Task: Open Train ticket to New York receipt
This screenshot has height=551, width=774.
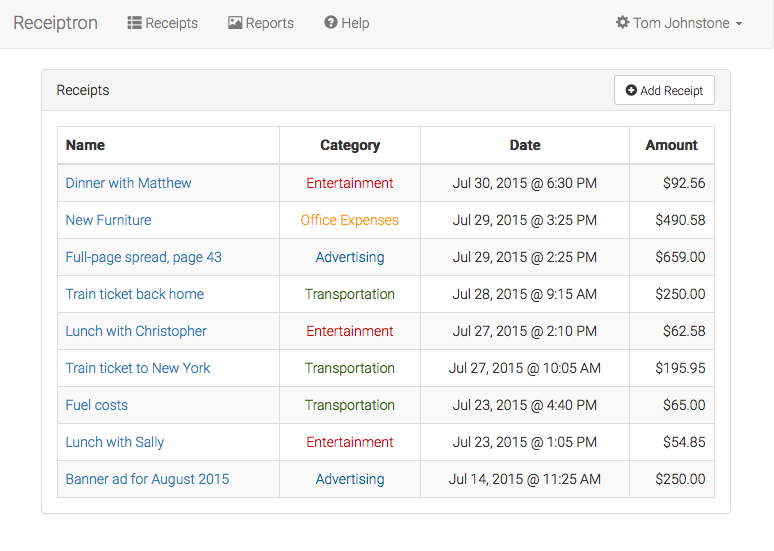Action: [x=138, y=368]
